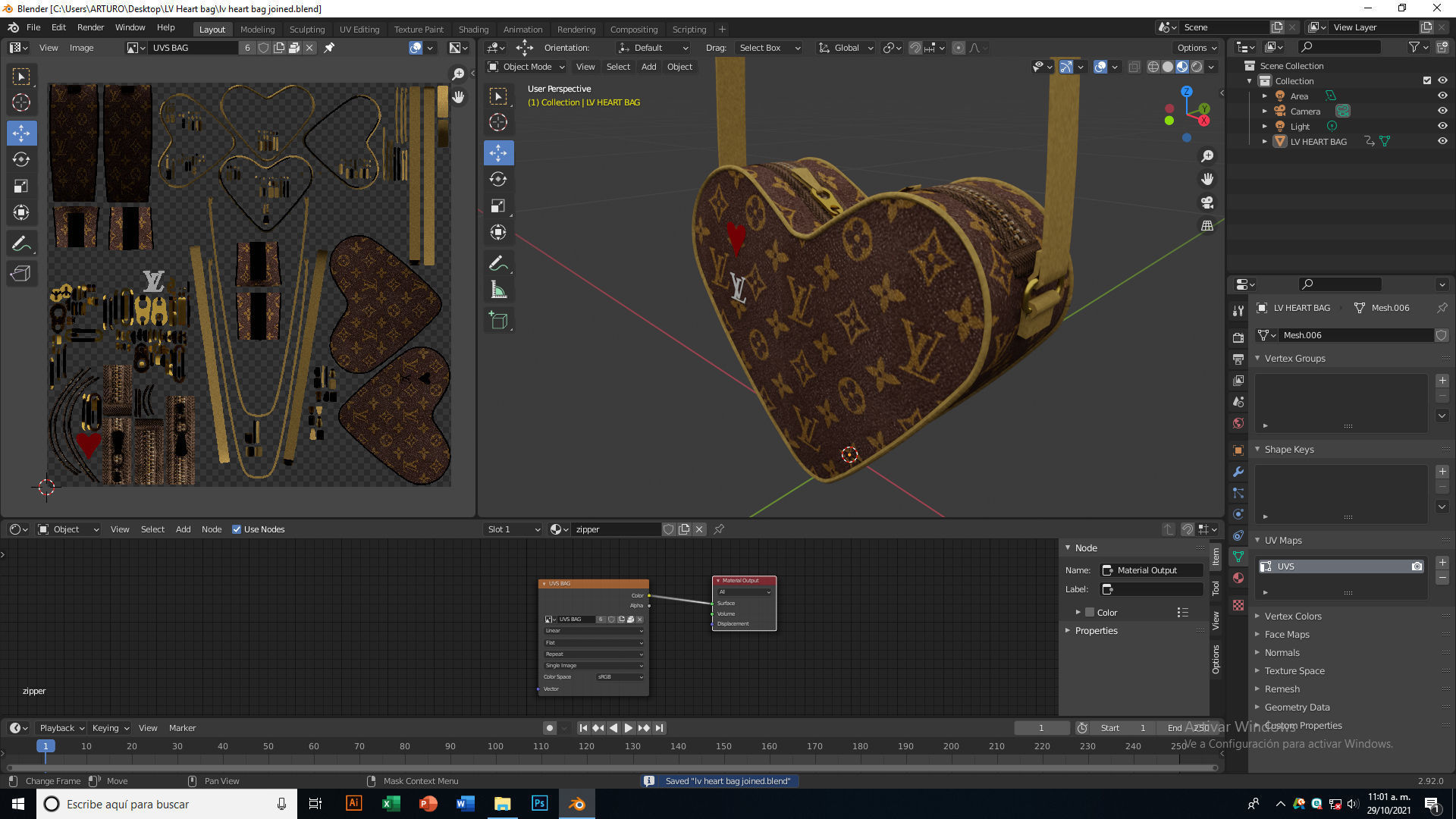Activate the Rotate tool in UV editor

tap(21, 159)
